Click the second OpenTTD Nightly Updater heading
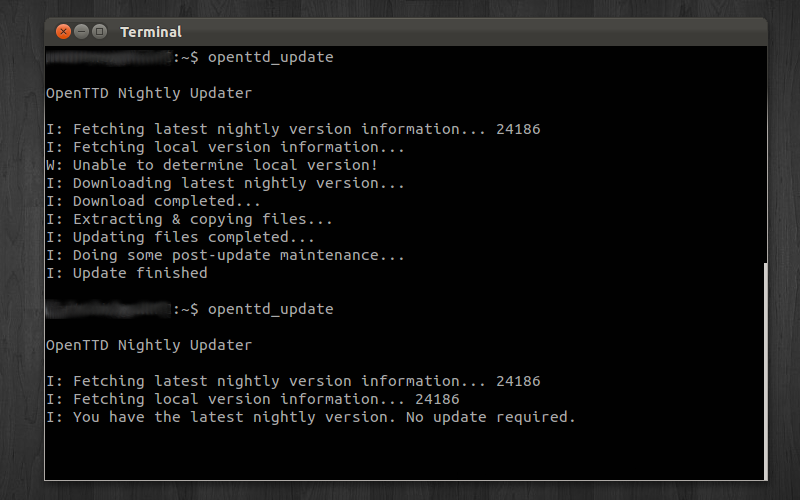The image size is (800, 500). (149, 345)
